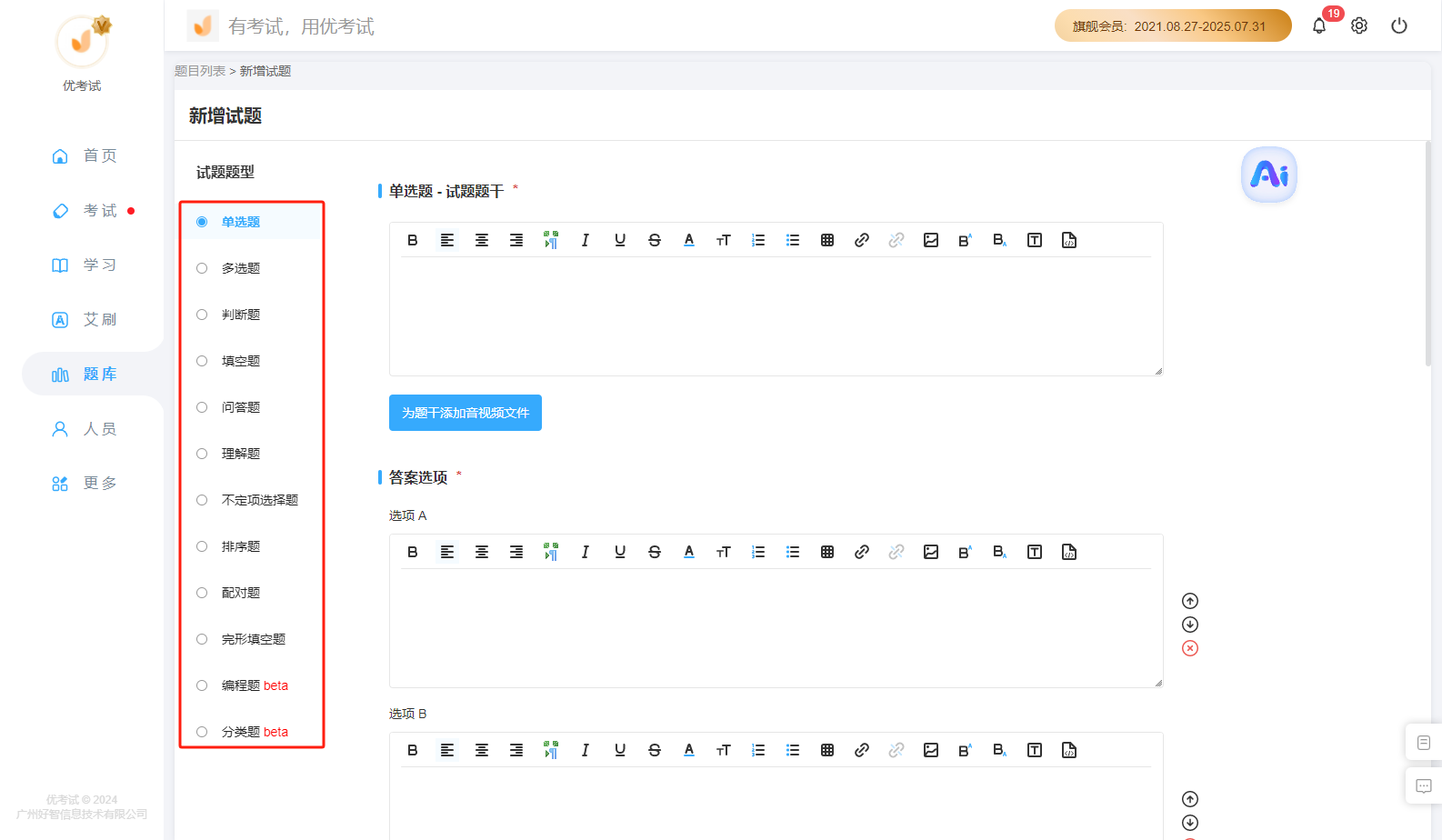This screenshot has height=840, width=1442.
Task: Open 更多 in sidebar
Action: [84, 483]
